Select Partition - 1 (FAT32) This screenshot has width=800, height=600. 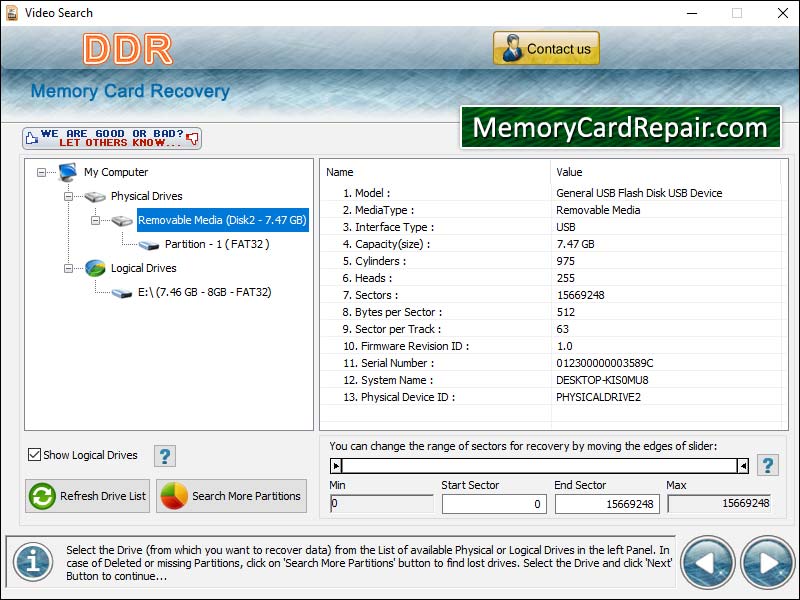tap(217, 244)
